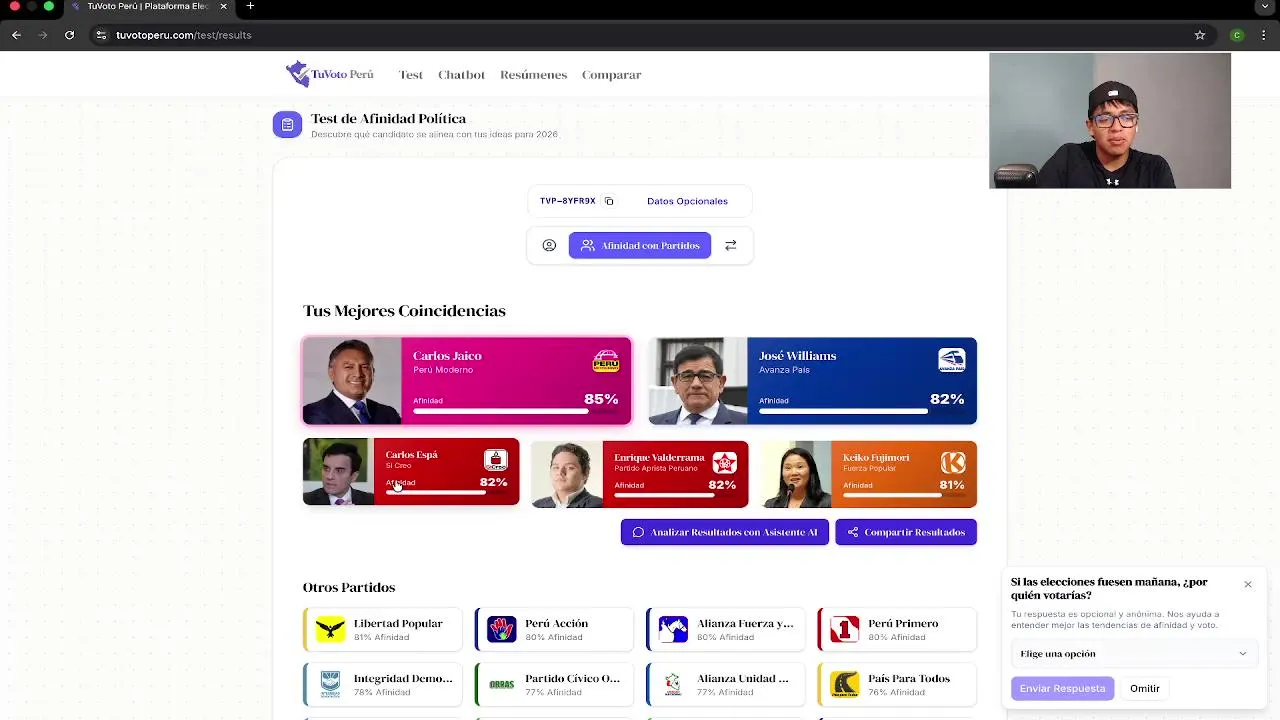
Task: Click the Omitir button
Action: pyautogui.click(x=1145, y=688)
